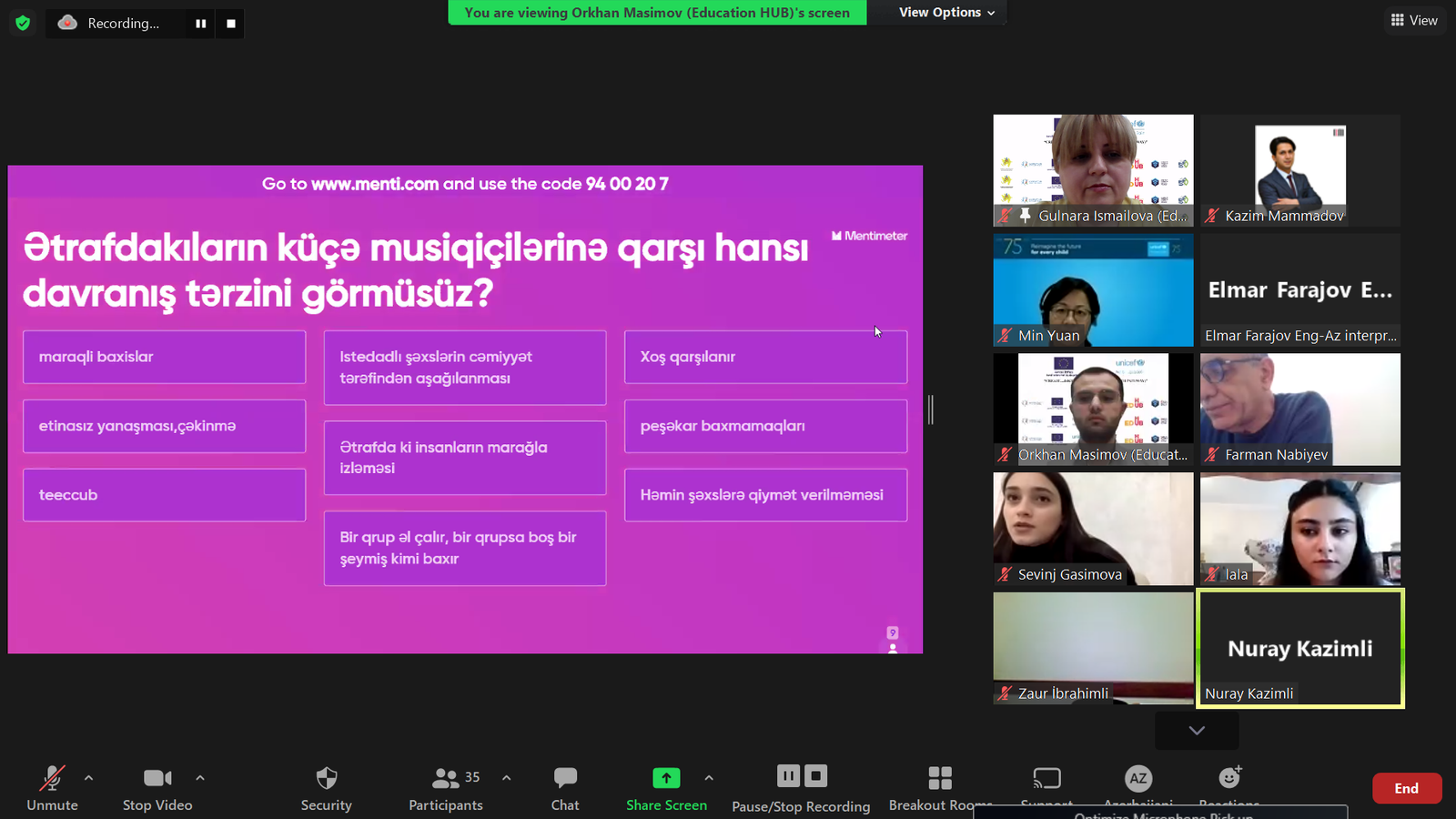
Task: Stop the recording from the top bar
Action: [x=231, y=24]
